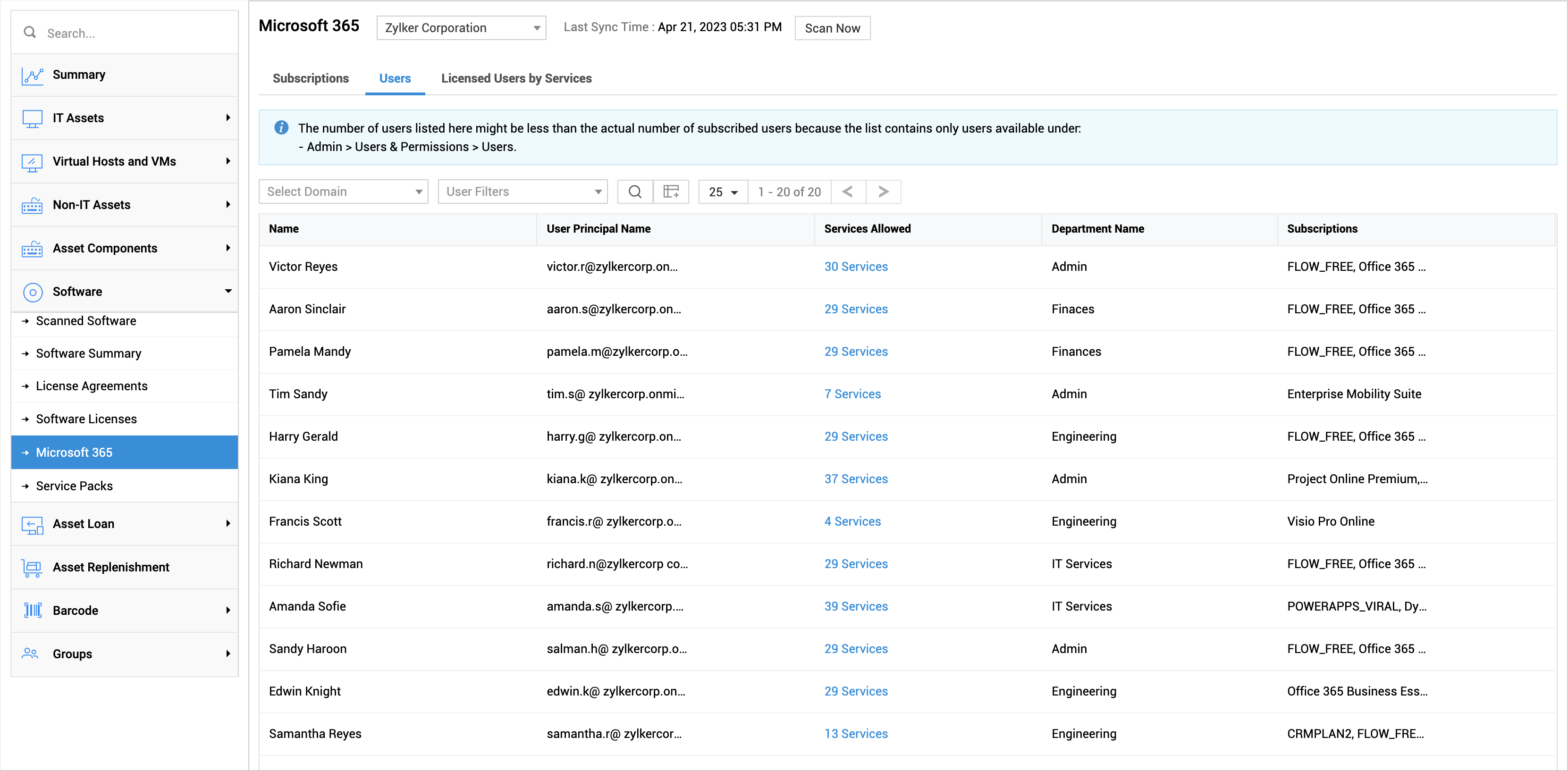This screenshot has height=771, width=1568.
Task: Open the Zylker Corporation dropdown
Action: pyautogui.click(x=461, y=28)
